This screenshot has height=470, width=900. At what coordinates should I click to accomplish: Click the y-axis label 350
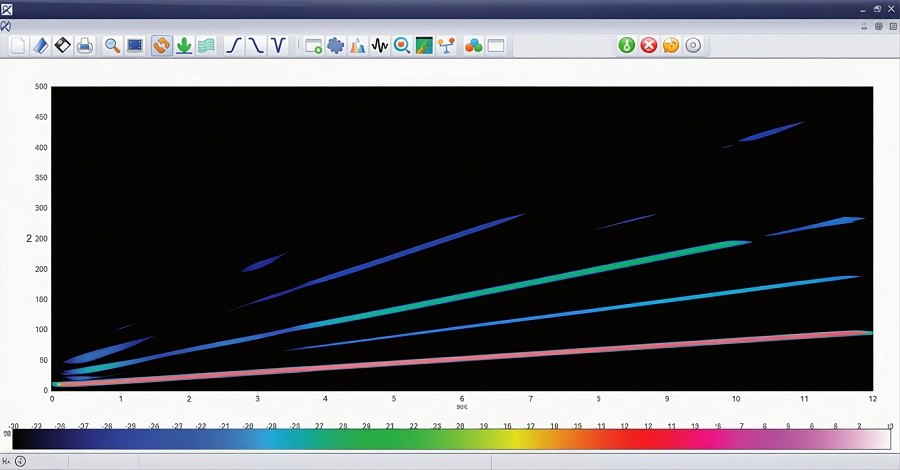tap(41, 178)
